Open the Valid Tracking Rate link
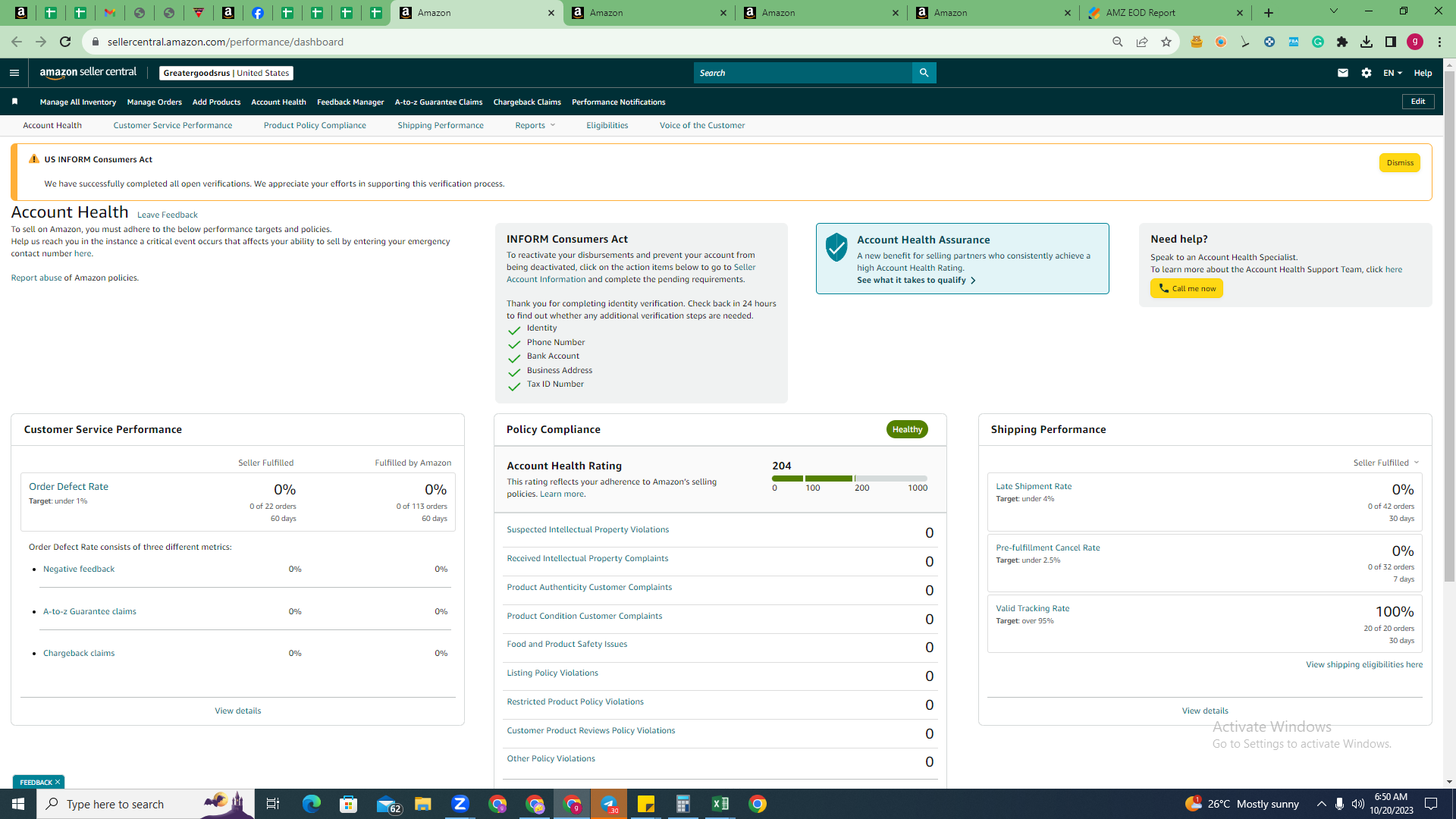 click(1033, 608)
